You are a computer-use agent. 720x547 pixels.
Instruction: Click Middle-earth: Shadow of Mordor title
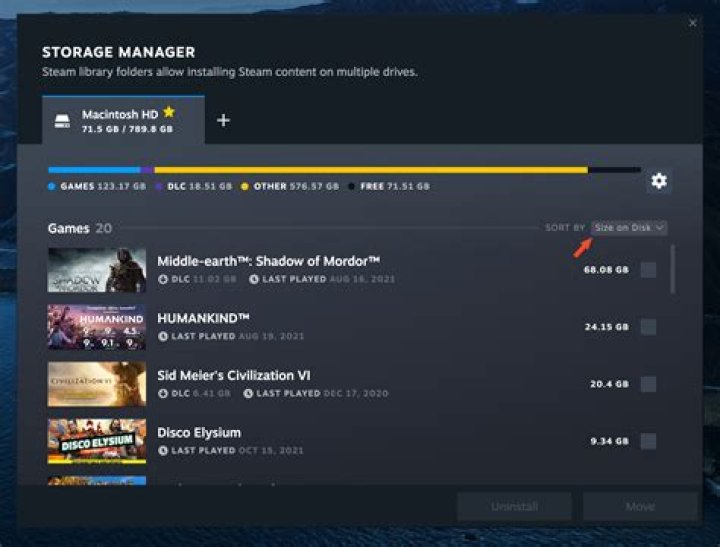tap(269, 261)
